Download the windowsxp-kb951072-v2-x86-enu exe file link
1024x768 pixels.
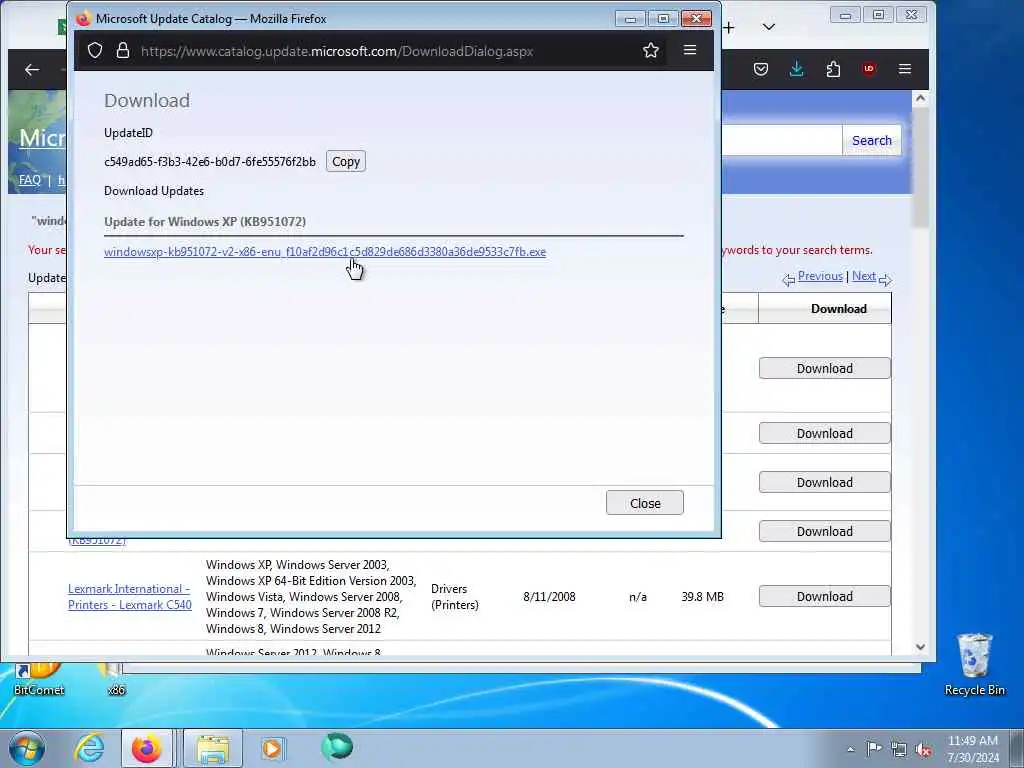click(325, 251)
